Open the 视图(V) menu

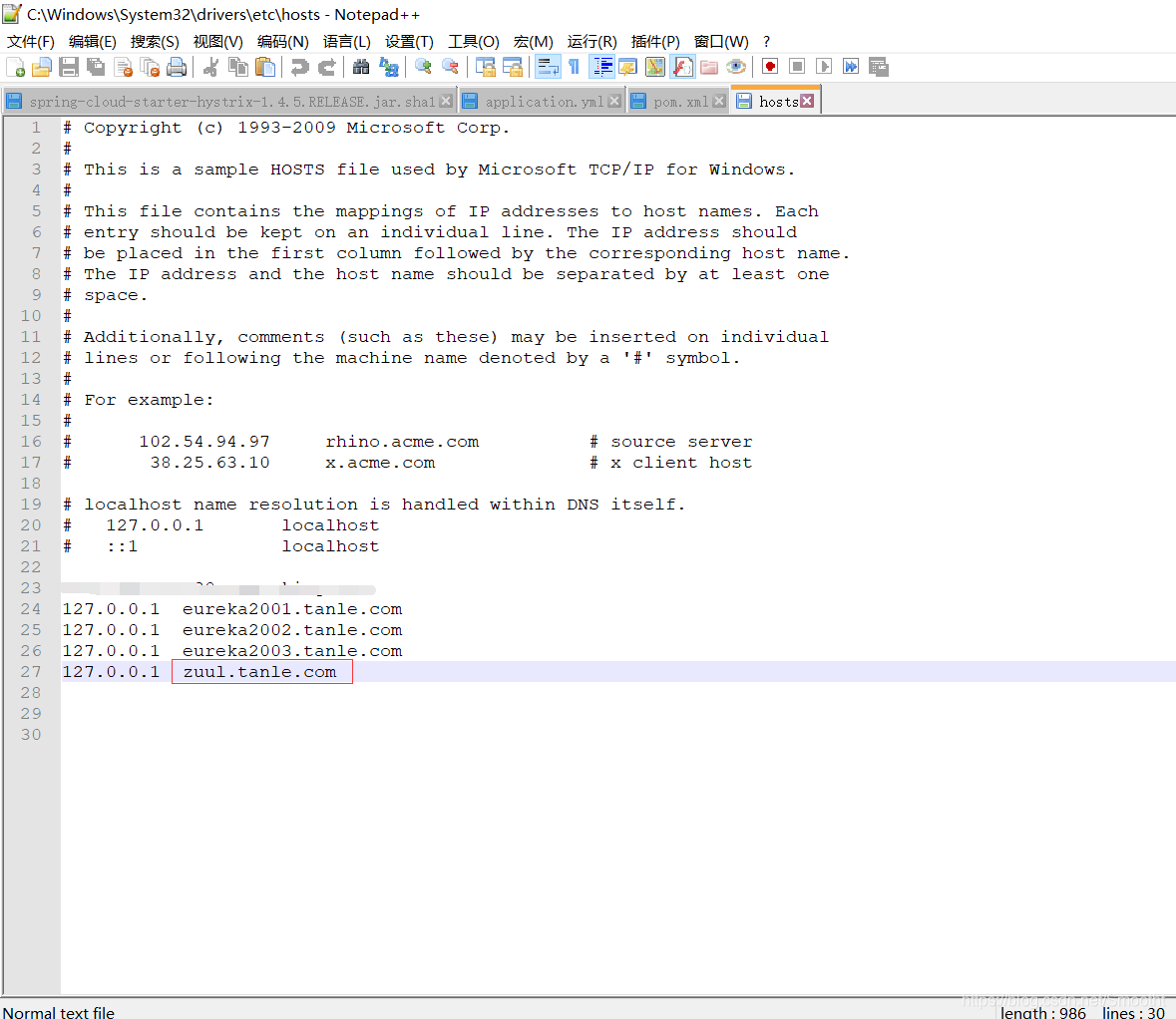[x=218, y=41]
